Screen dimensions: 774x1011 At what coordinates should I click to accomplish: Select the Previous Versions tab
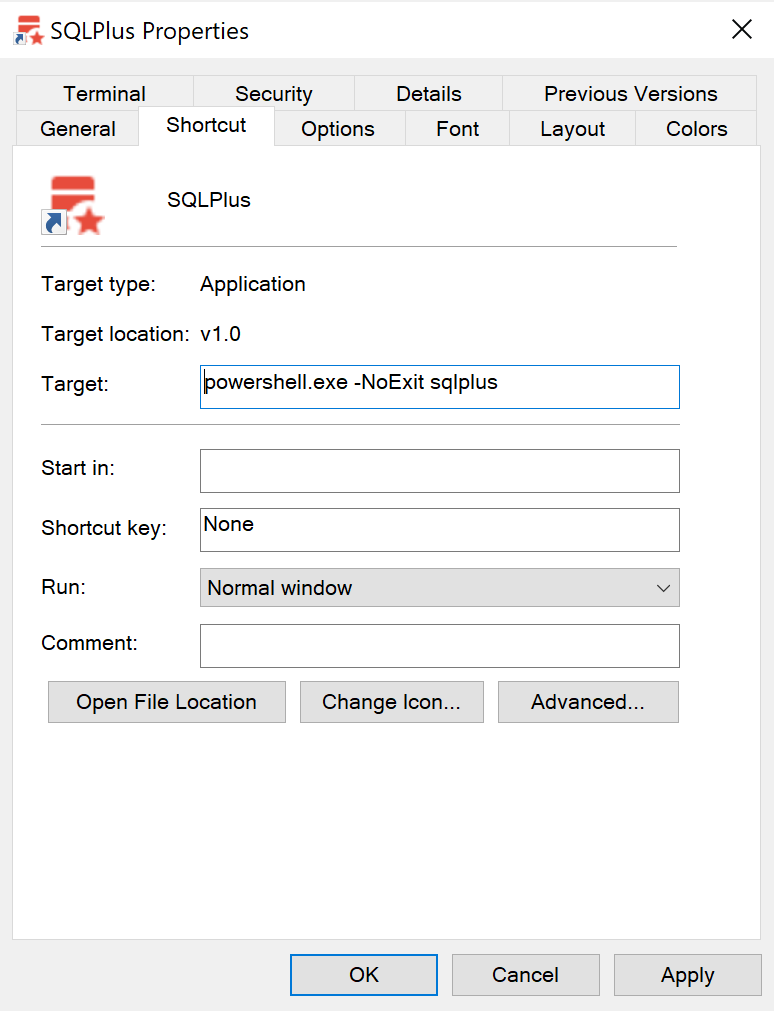click(630, 93)
